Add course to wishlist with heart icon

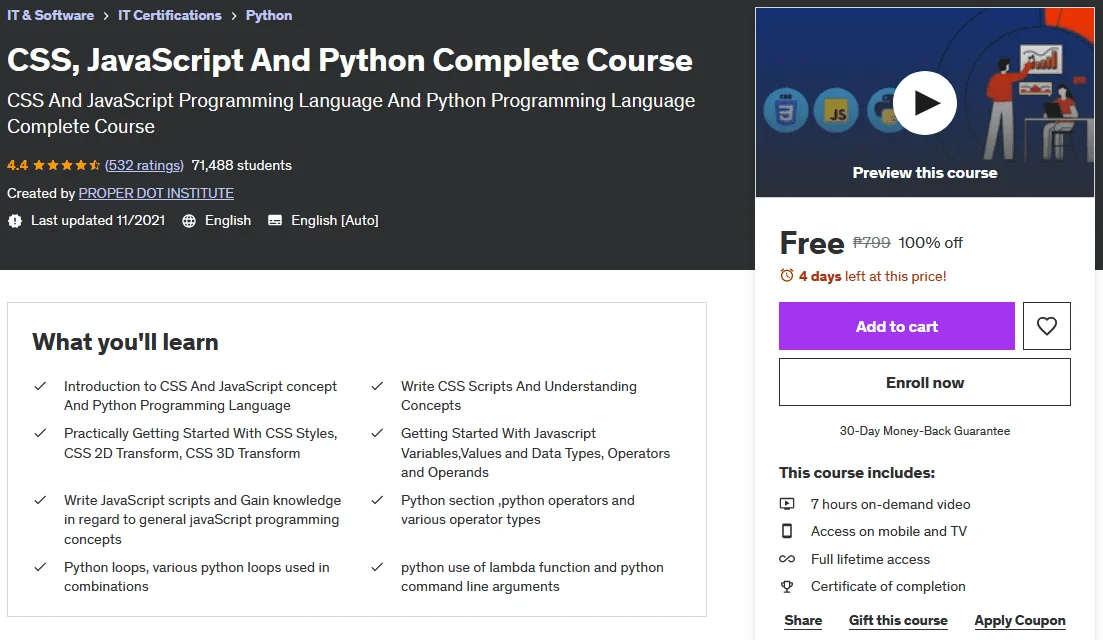[x=1047, y=326]
